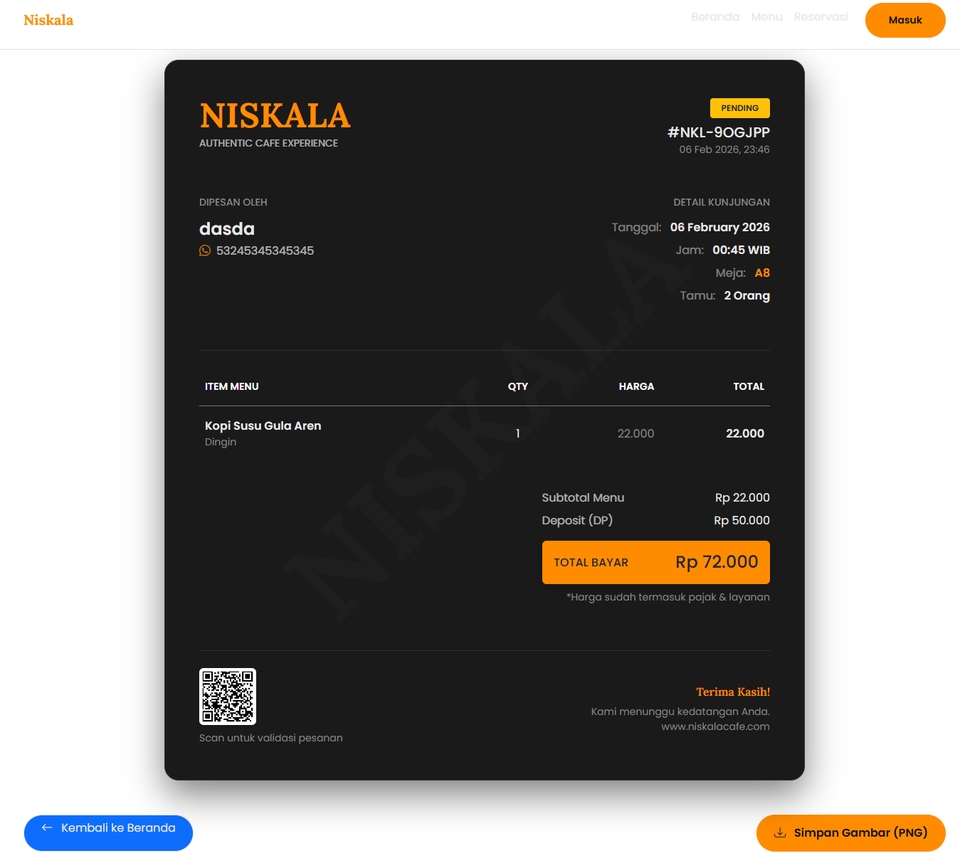The height and width of the screenshot is (868, 960).
Task: Click the visit time 00:45 WIB
Action: click(x=741, y=250)
